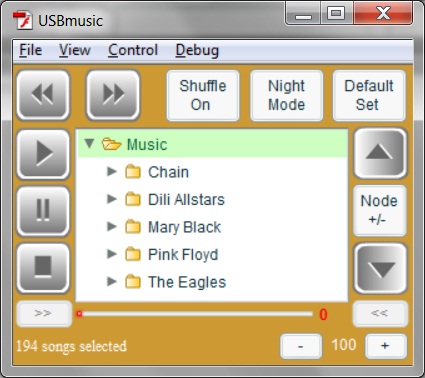Start playback with the Play button

point(43,154)
